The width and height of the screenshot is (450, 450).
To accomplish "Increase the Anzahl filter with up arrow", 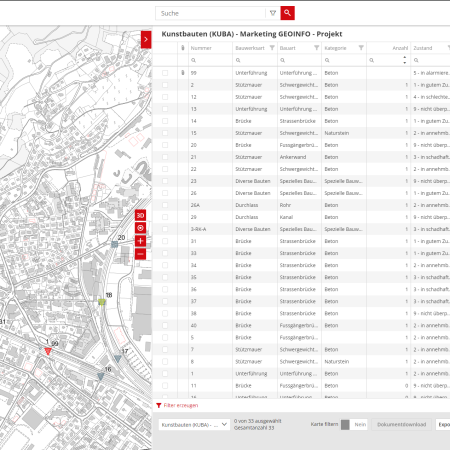I will tap(405, 57).
